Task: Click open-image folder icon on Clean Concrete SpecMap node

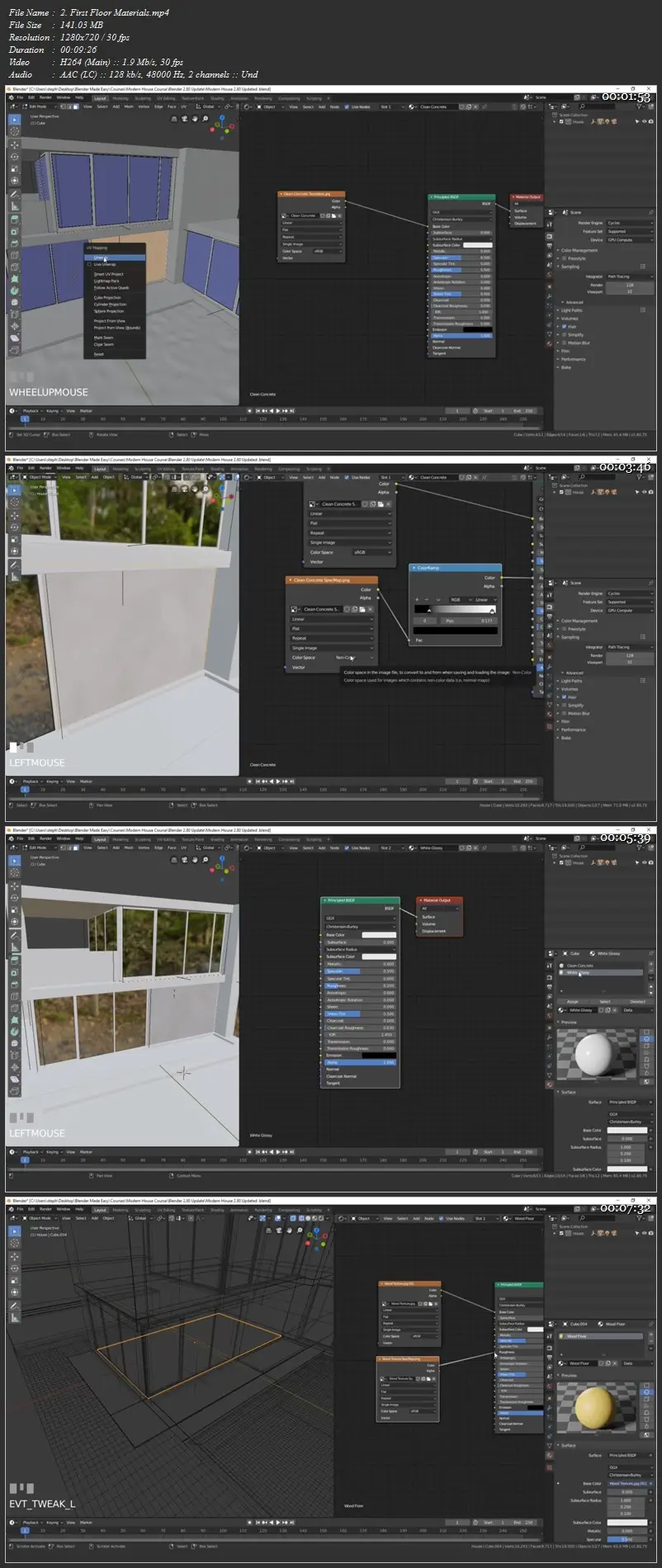Action: coord(362,609)
